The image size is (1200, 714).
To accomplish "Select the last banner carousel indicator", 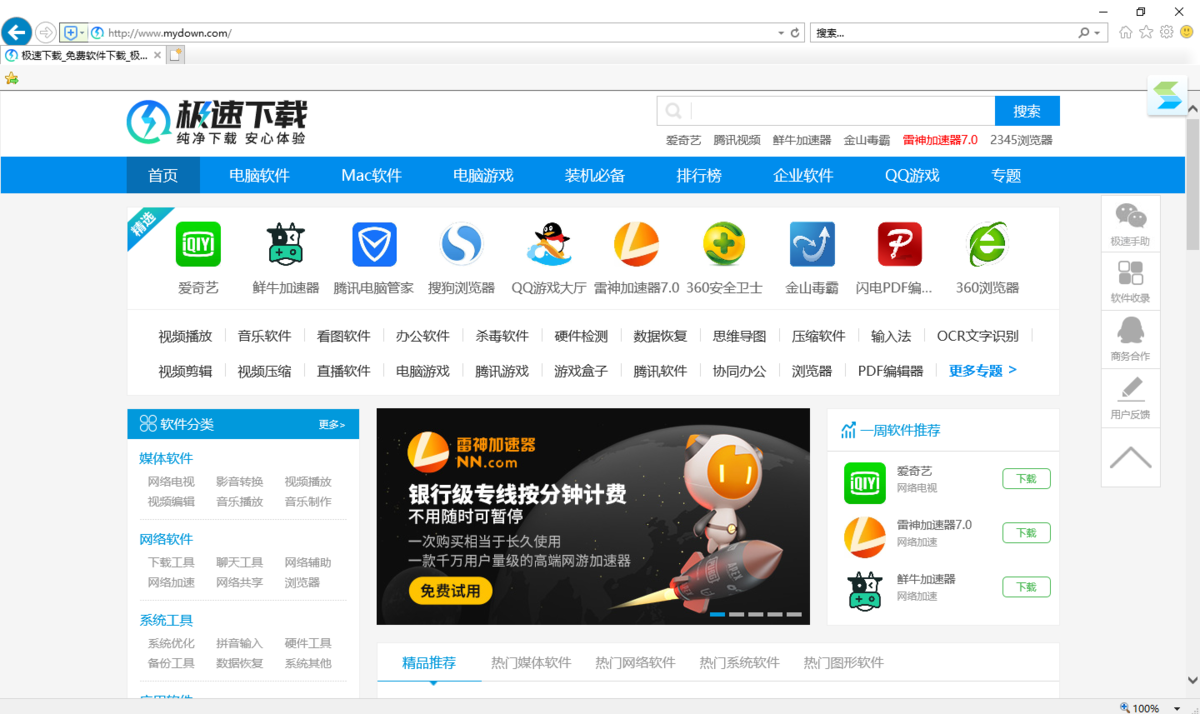I will [794, 614].
